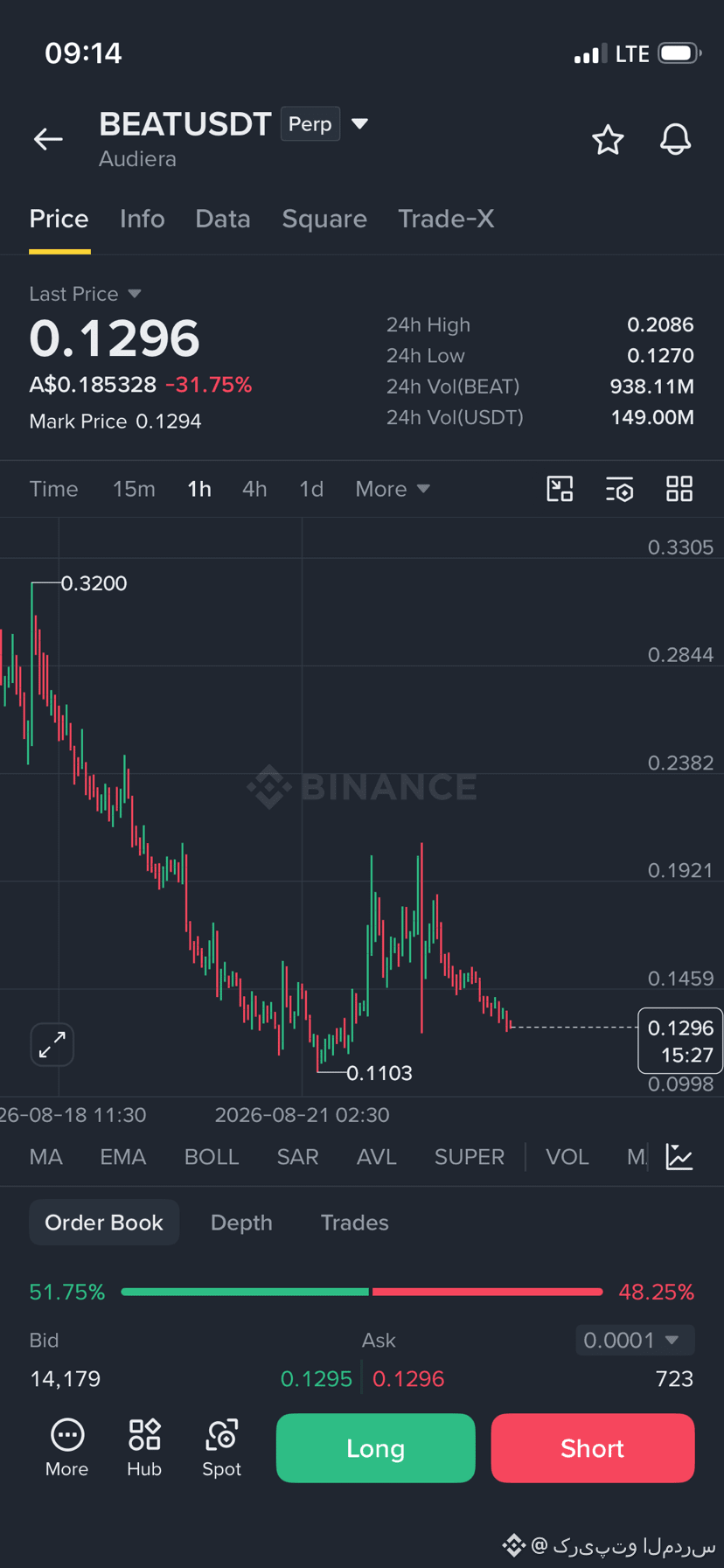724x1568 pixels.
Task: Toggle the SAR indicator
Action: (297, 1157)
